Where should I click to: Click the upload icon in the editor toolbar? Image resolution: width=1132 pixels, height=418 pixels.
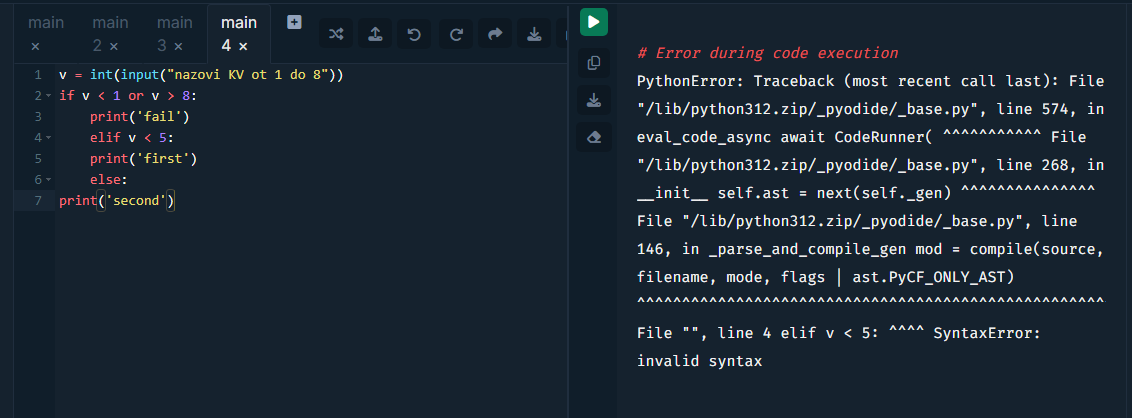pos(375,34)
